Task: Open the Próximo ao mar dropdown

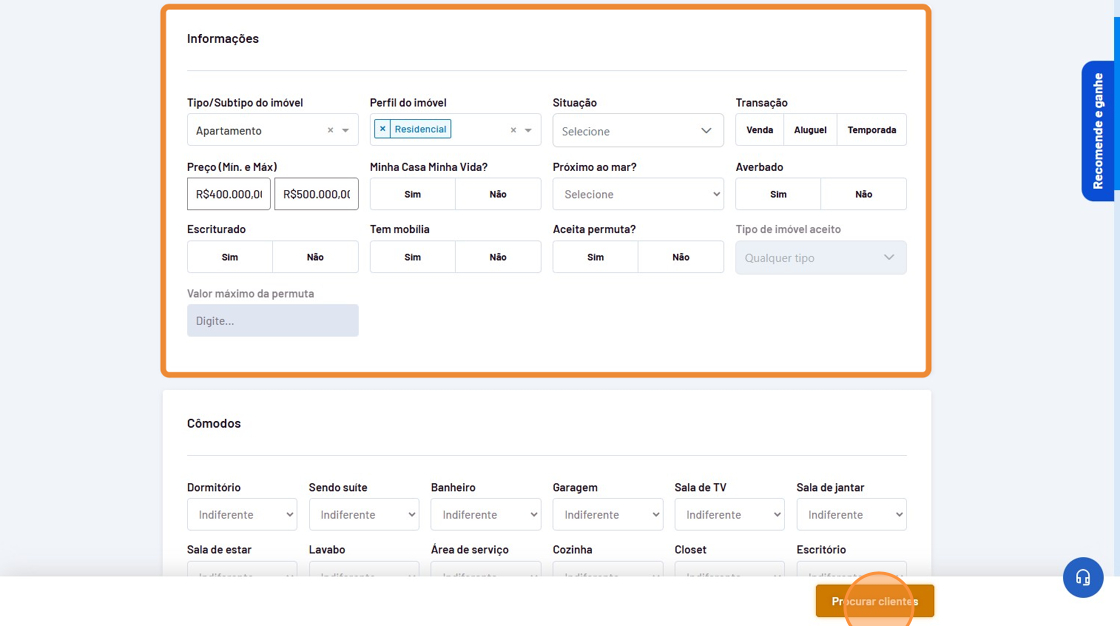Action: tap(637, 194)
